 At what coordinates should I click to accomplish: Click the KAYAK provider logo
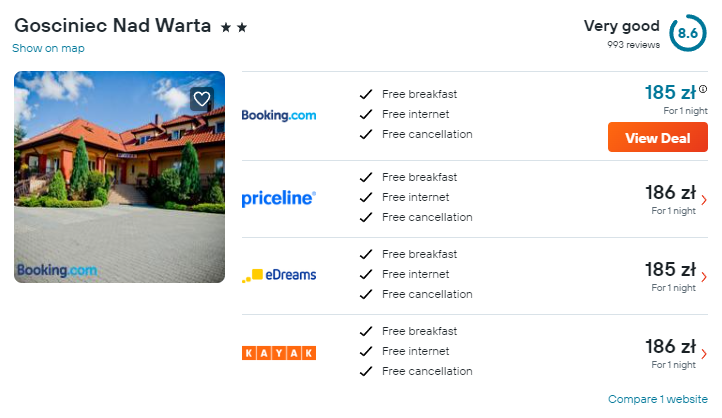click(279, 353)
